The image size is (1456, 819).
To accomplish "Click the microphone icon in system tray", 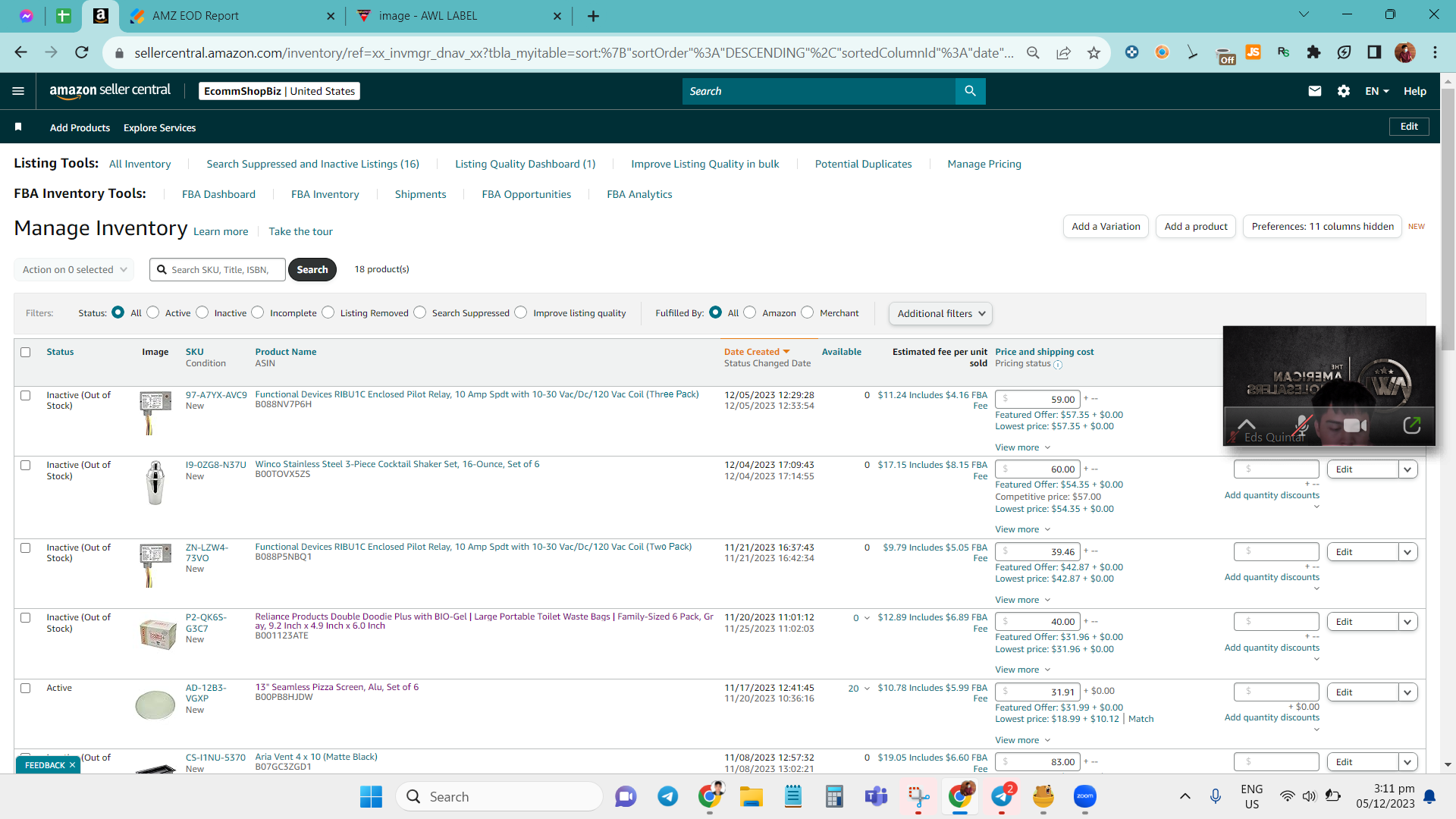I will 1216,796.
